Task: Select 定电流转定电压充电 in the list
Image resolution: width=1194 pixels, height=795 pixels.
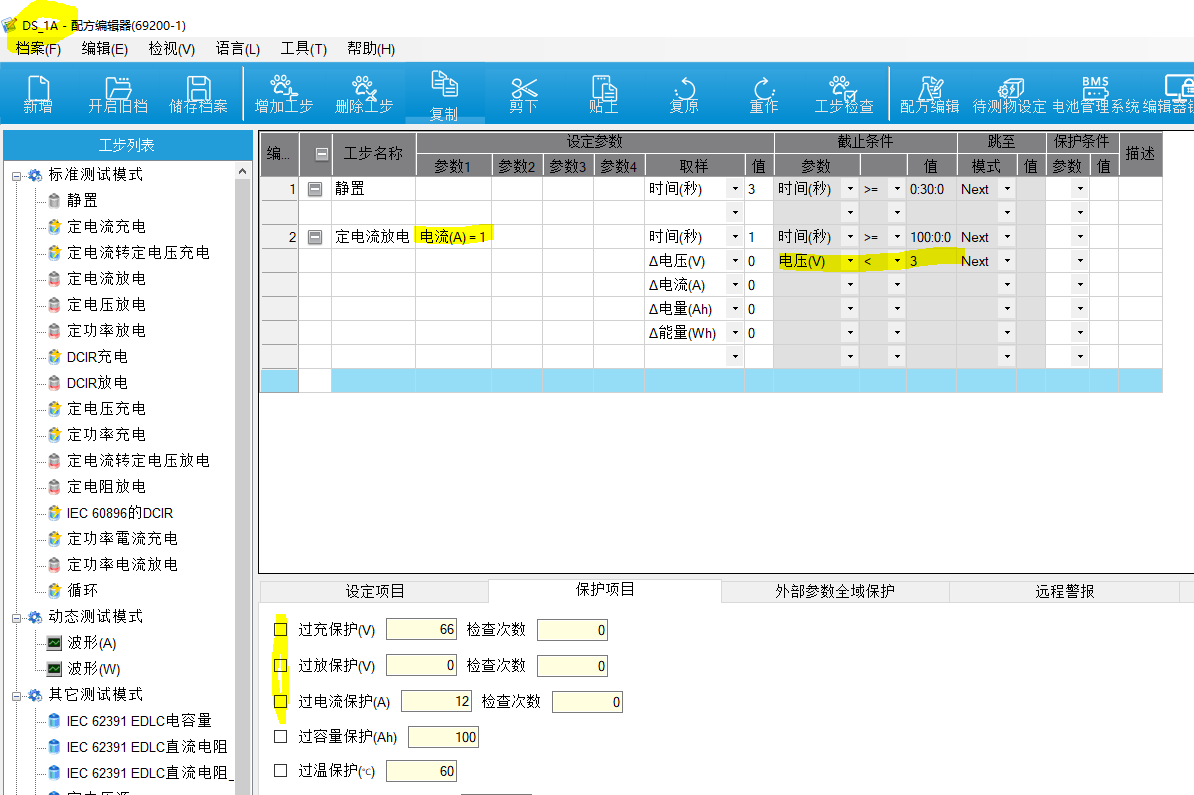Action: pyautogui.click(x=138, y=252)
